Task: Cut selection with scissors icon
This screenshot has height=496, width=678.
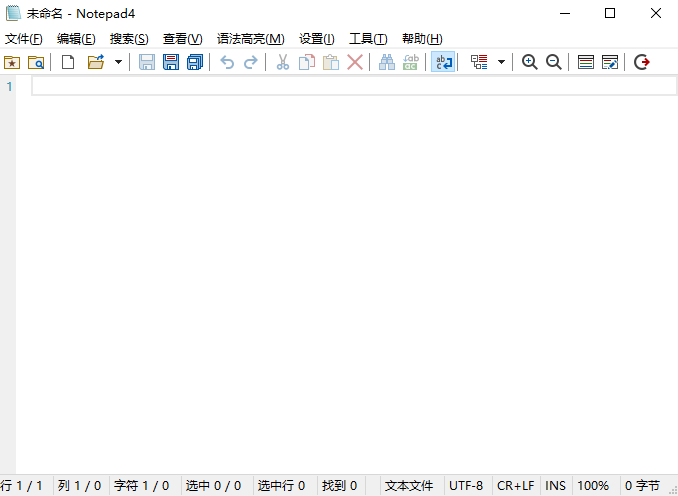Action: coord(283,62)
